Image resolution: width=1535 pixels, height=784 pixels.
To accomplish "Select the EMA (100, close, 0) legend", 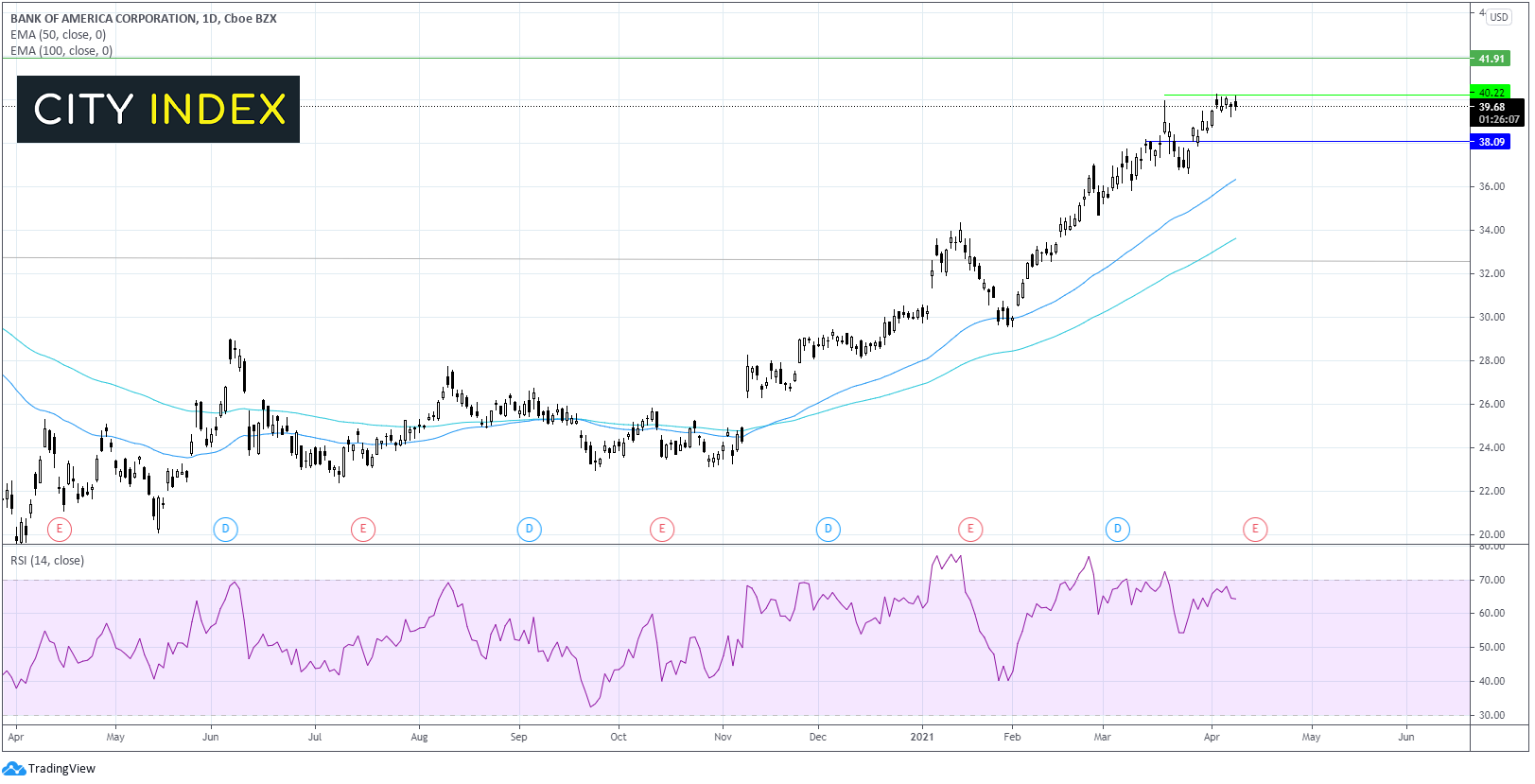I will pyautogui.click(x=61, y=51).
